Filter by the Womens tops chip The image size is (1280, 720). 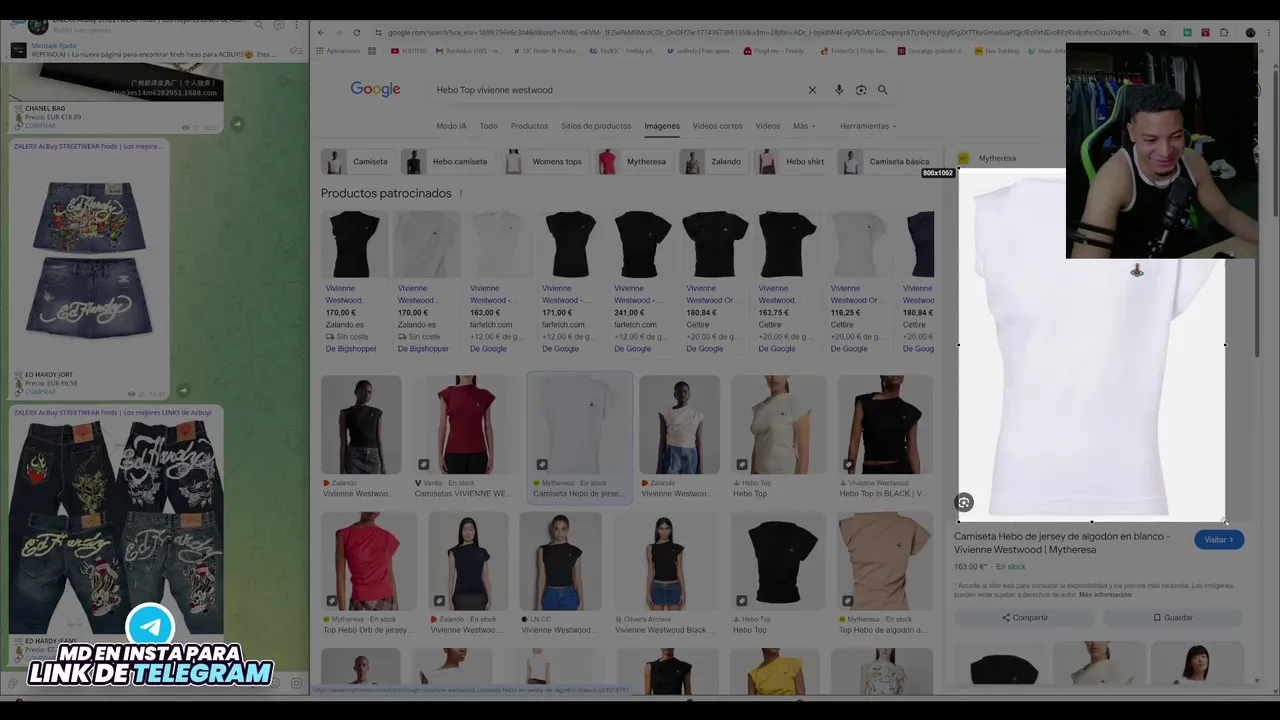(x=545, y=161)
